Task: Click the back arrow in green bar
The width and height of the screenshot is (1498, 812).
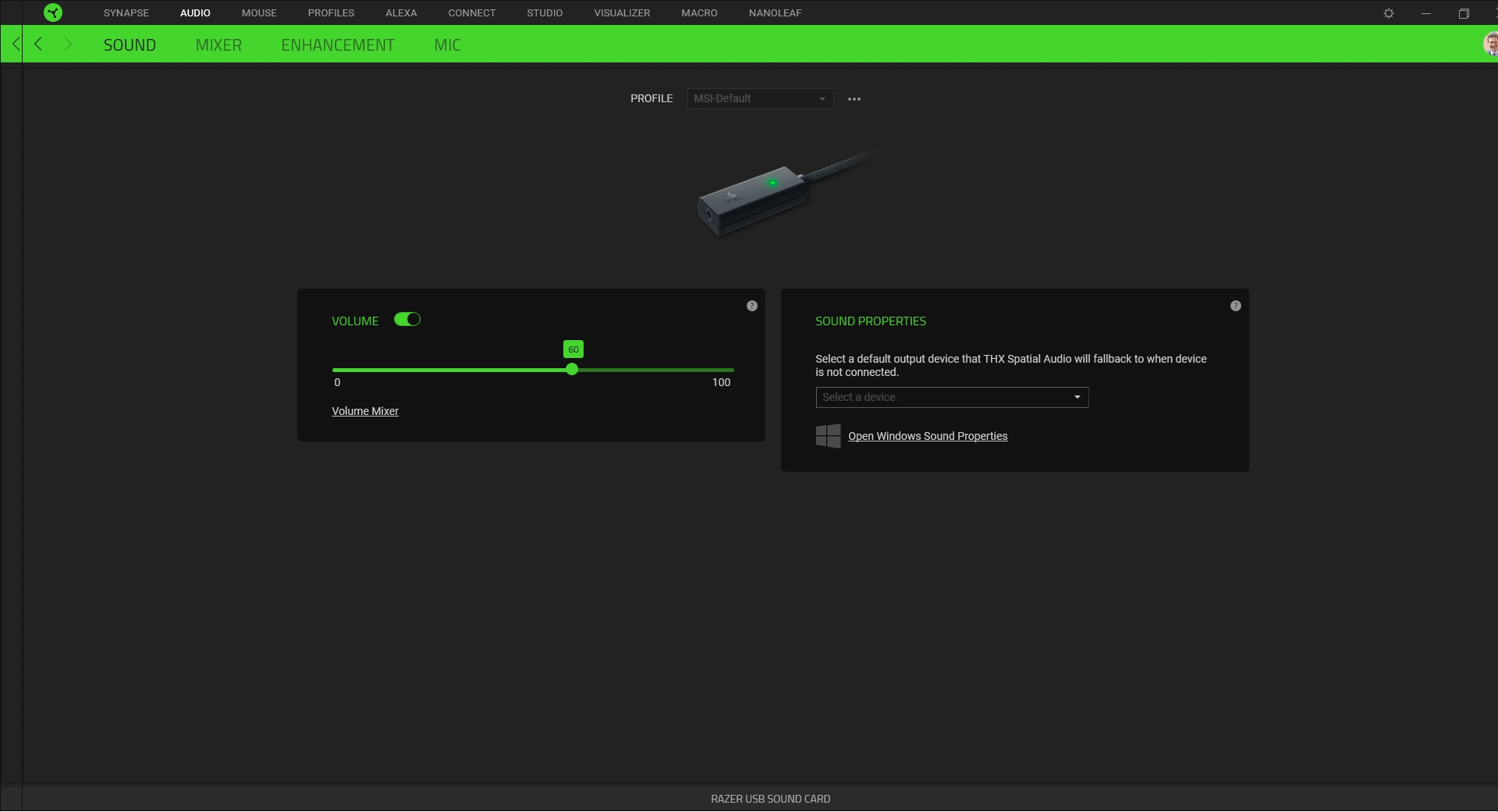Action: coord(38,44)
